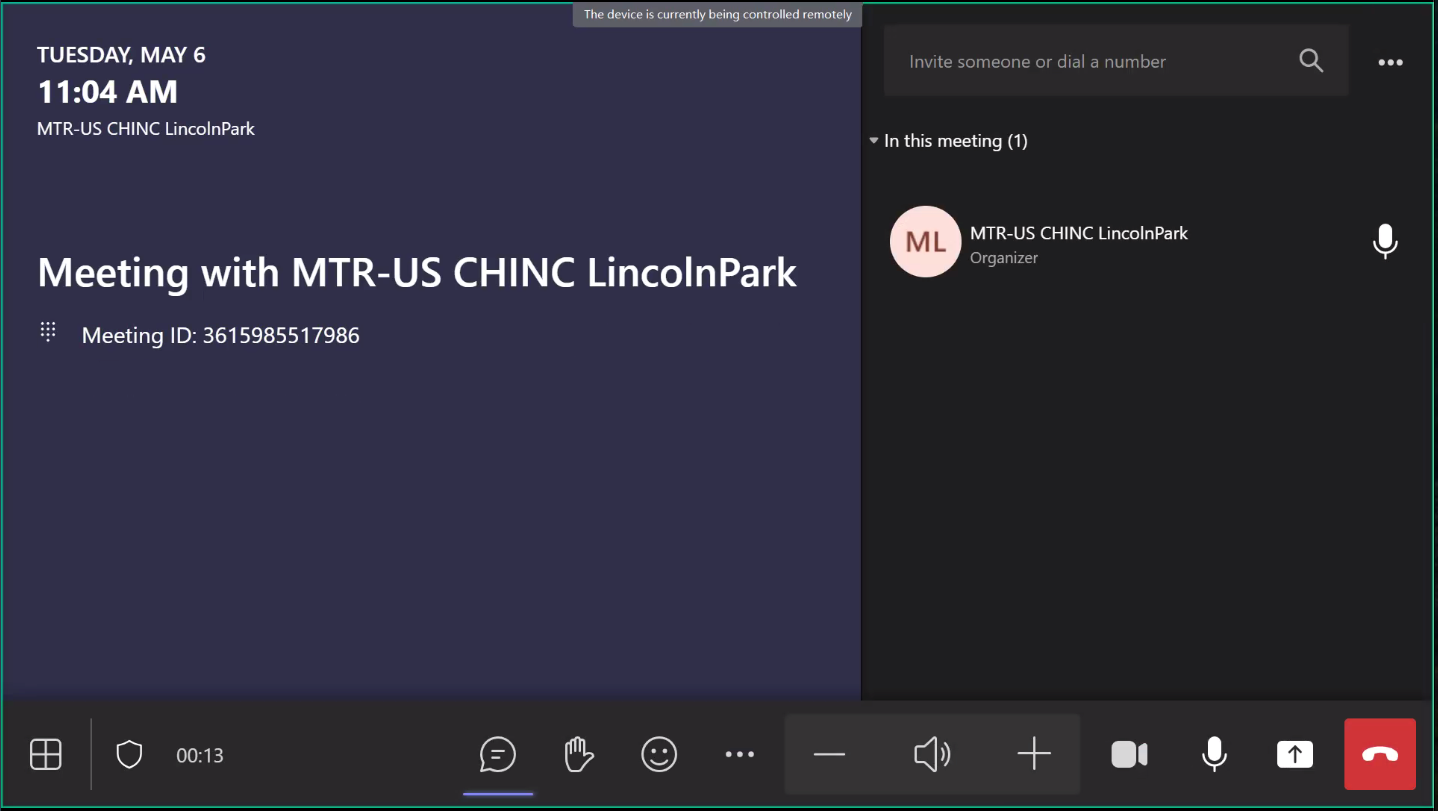Click the search magnifier icon
The height and width of the screenshot is (811, 1438).
coord(1311,61)
